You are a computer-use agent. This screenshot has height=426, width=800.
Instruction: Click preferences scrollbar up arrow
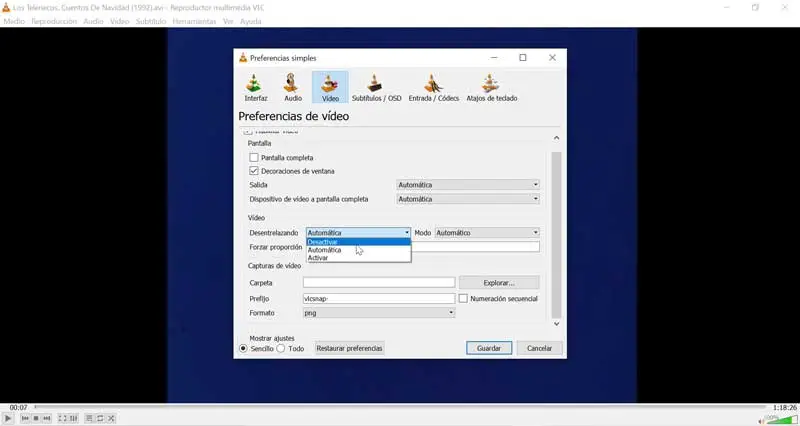[556, 138]
